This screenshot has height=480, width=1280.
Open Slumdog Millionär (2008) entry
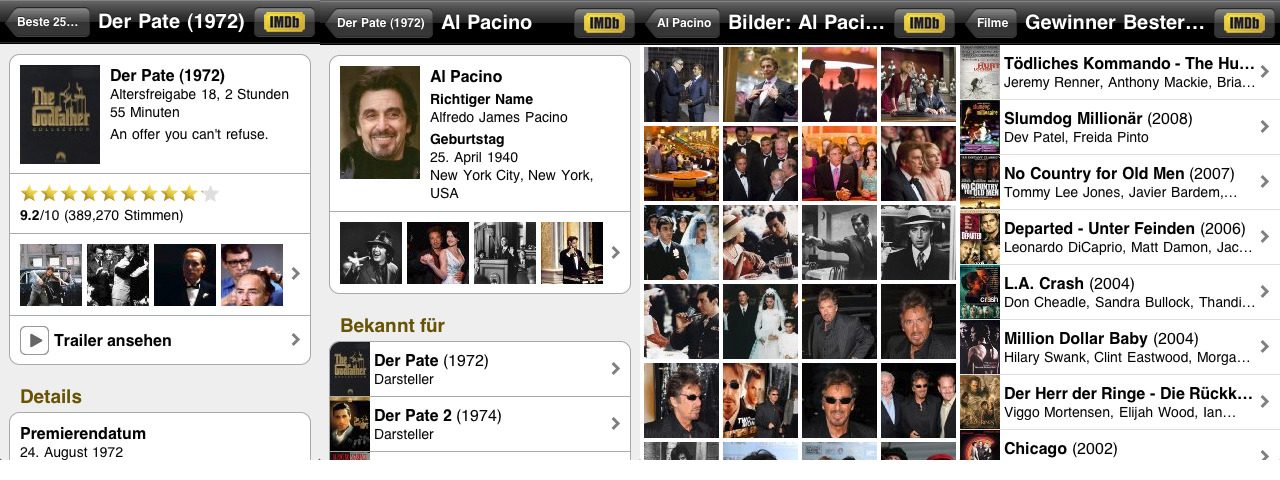point(1120,127)
